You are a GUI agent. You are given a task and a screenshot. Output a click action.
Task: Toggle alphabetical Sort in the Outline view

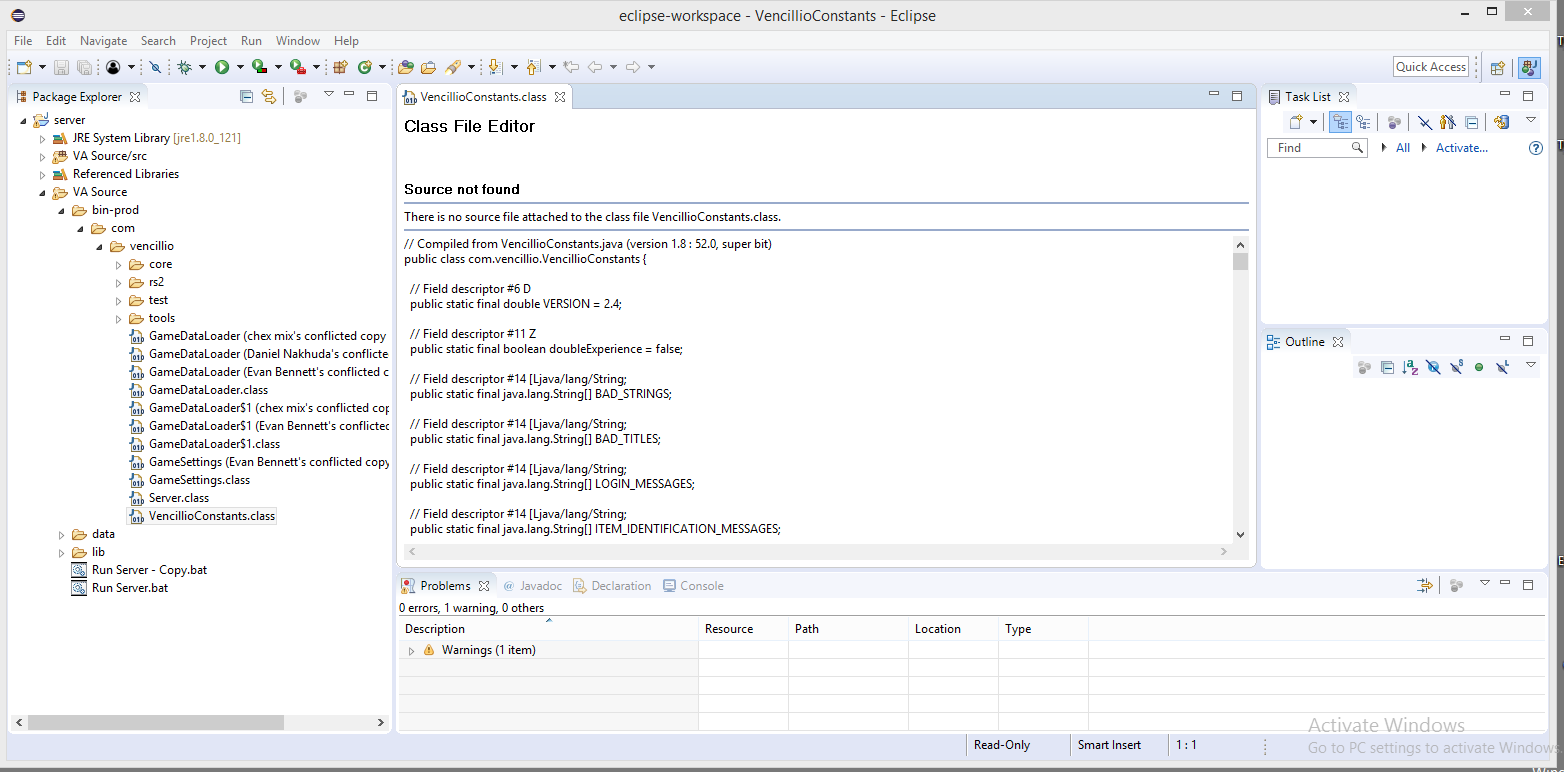(1410, 367)
